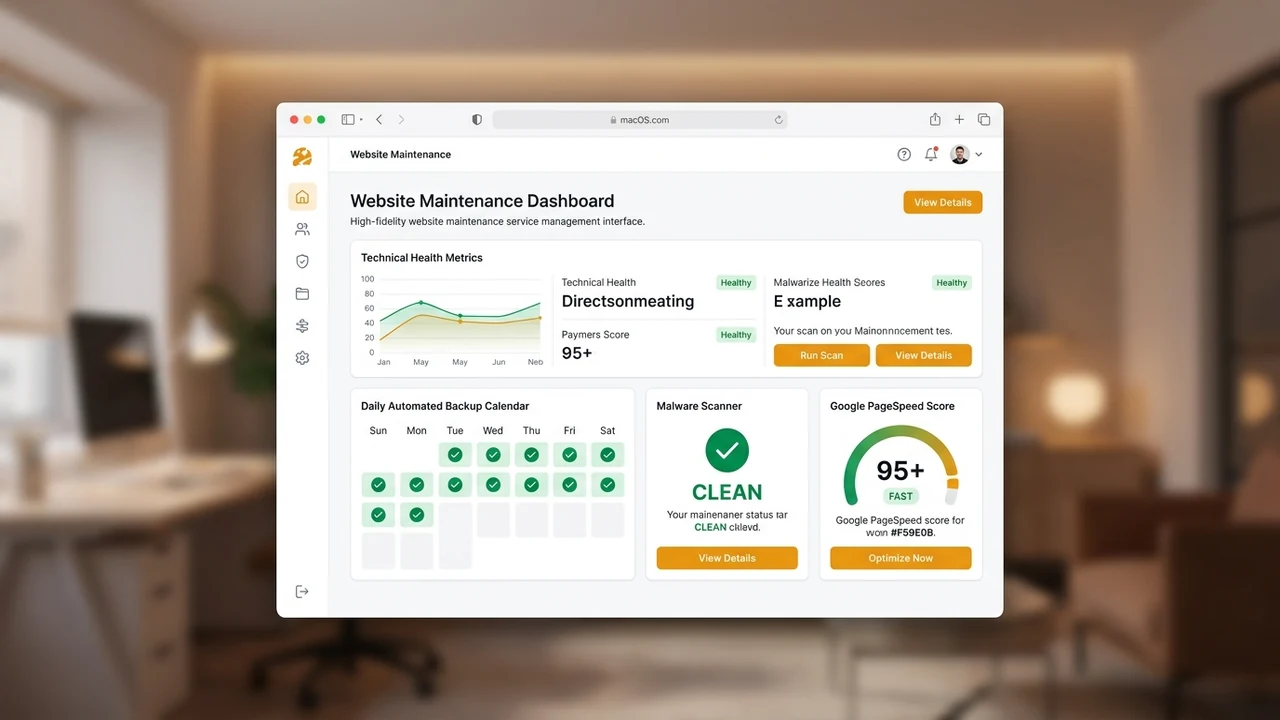Open the Security shield sidebar icon
Screen dimensions: 1280x720
coord(302,261)
